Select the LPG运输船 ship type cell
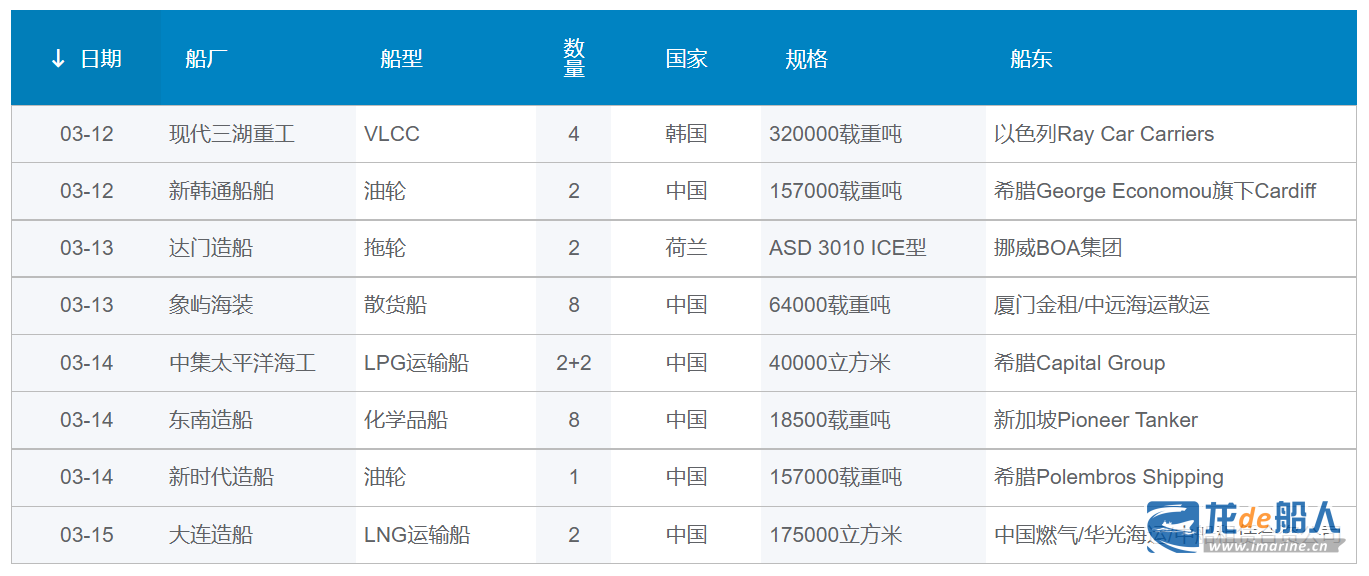This screenshot has height=576, width=1369. click(416, 363)
